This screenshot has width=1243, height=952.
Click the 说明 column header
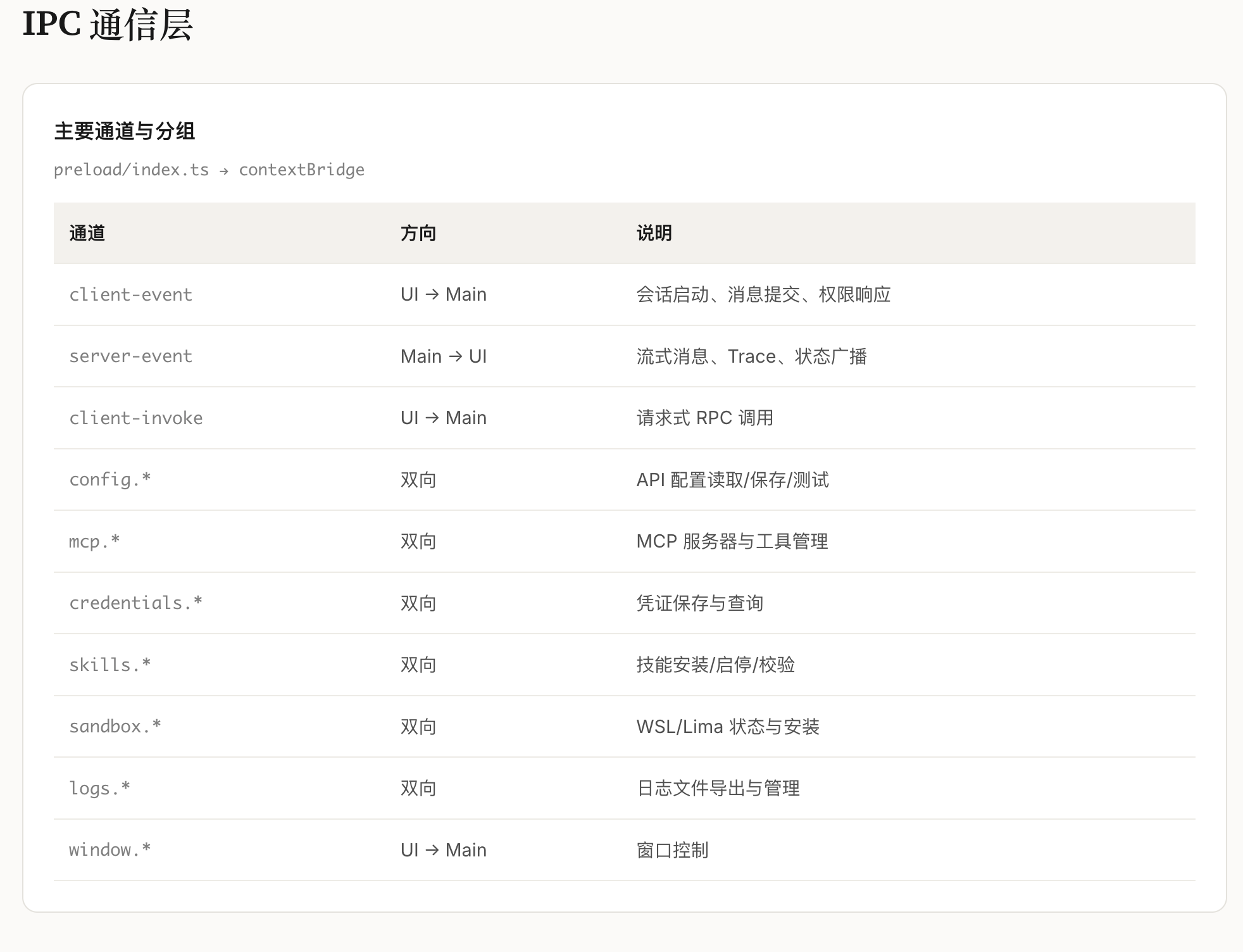point(654,233)
